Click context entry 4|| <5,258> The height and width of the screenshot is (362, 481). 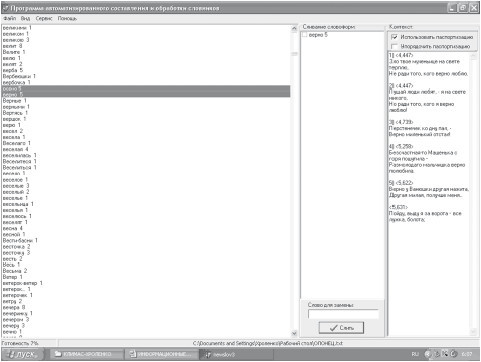[401, 146]
